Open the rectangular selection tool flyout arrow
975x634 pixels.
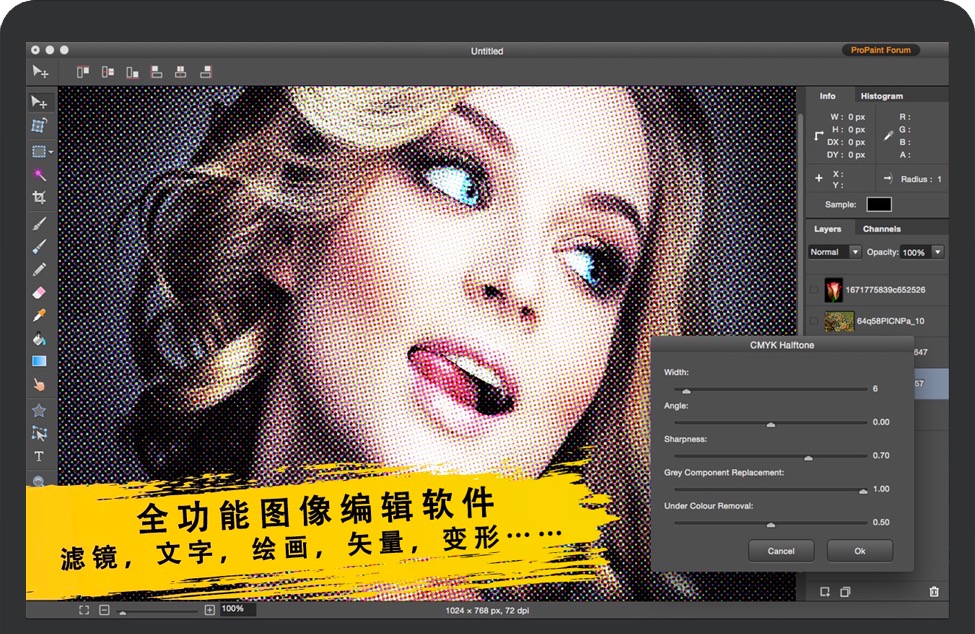tap(51, 152)
